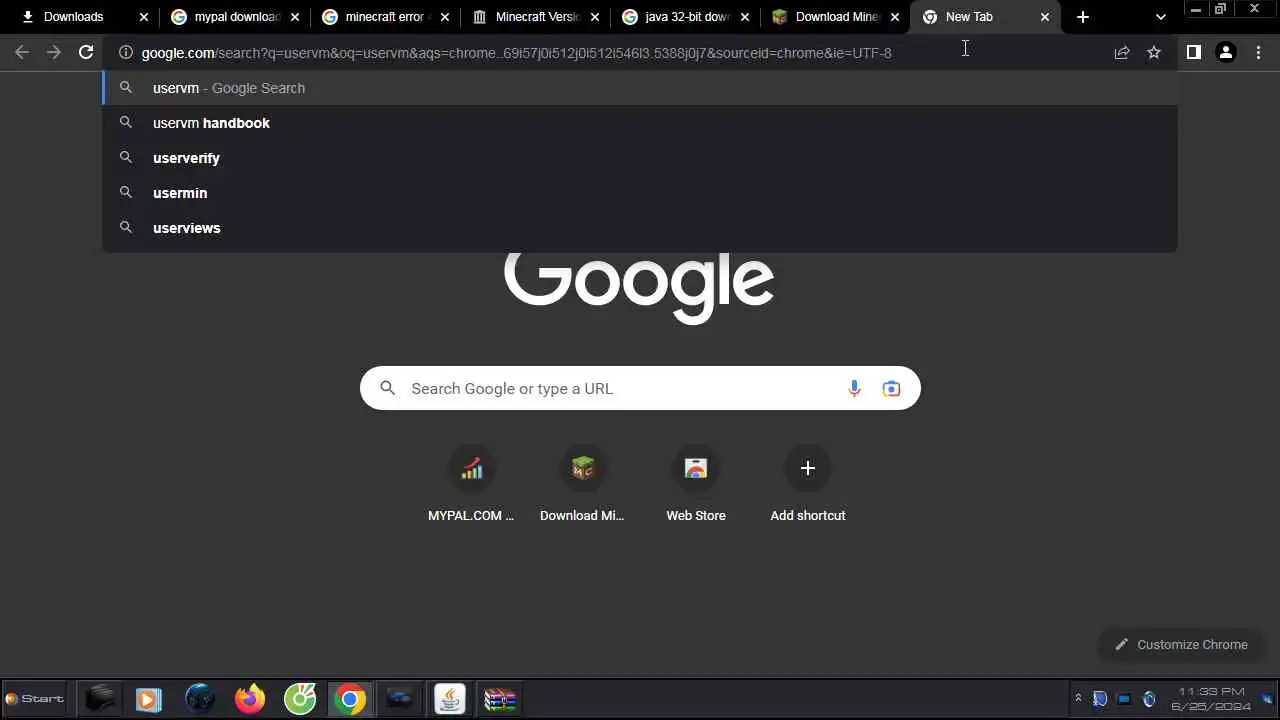Open the green circular taskbar app
This screenshot has height=720, width=1280.
coord(300,698)
